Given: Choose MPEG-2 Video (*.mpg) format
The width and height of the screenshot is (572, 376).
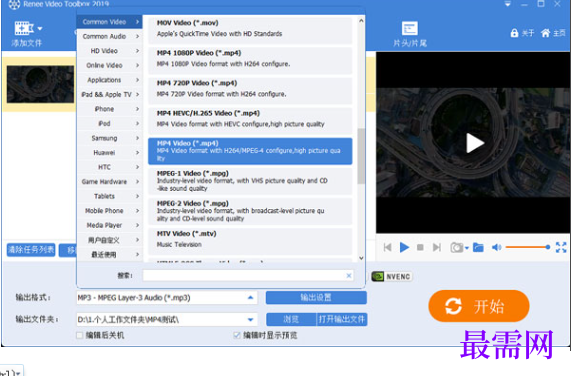Looking at the screenshot, I should click(x=250, y=211).
